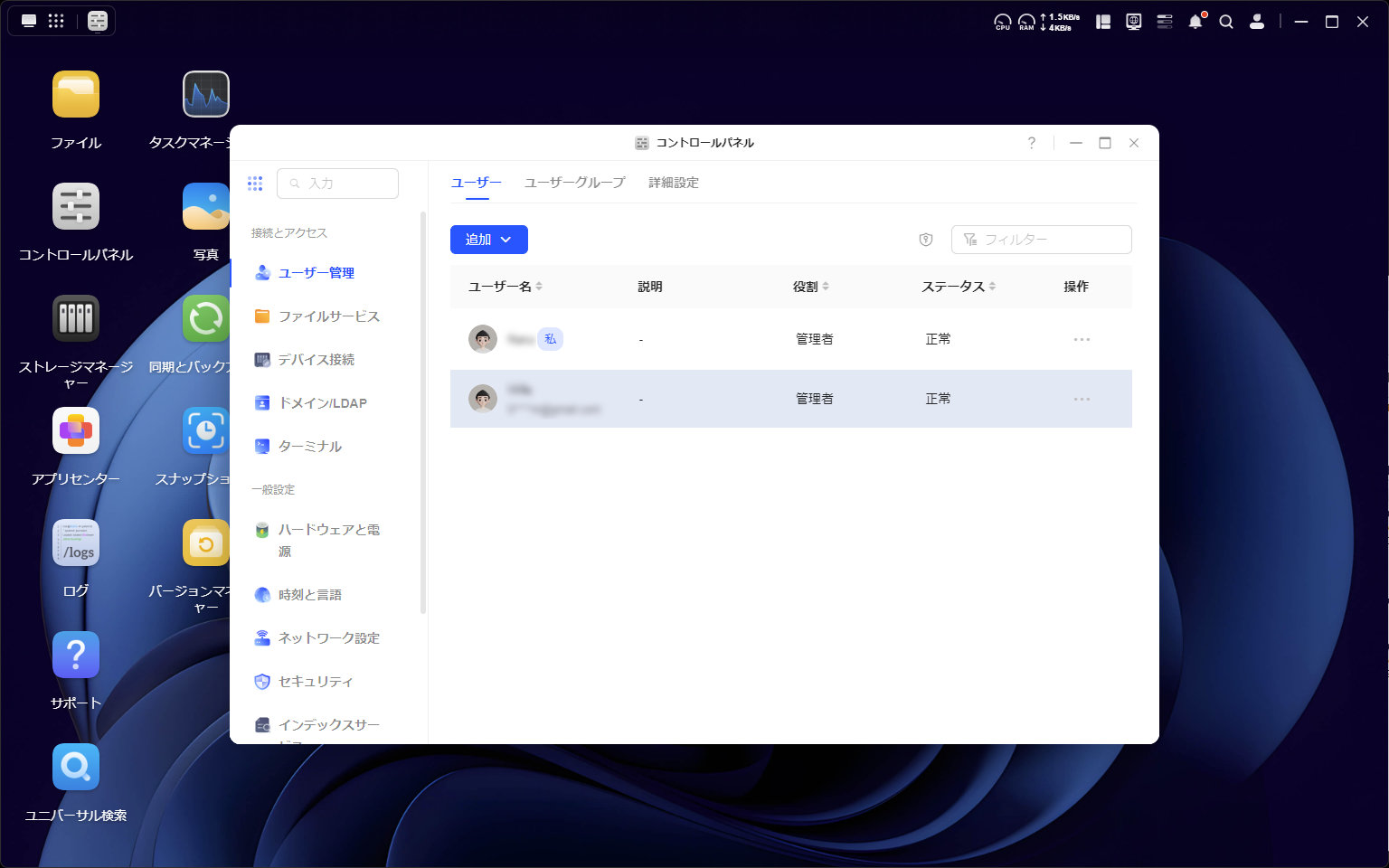Open セキュリティ in the sidebar

click(315, 682)
